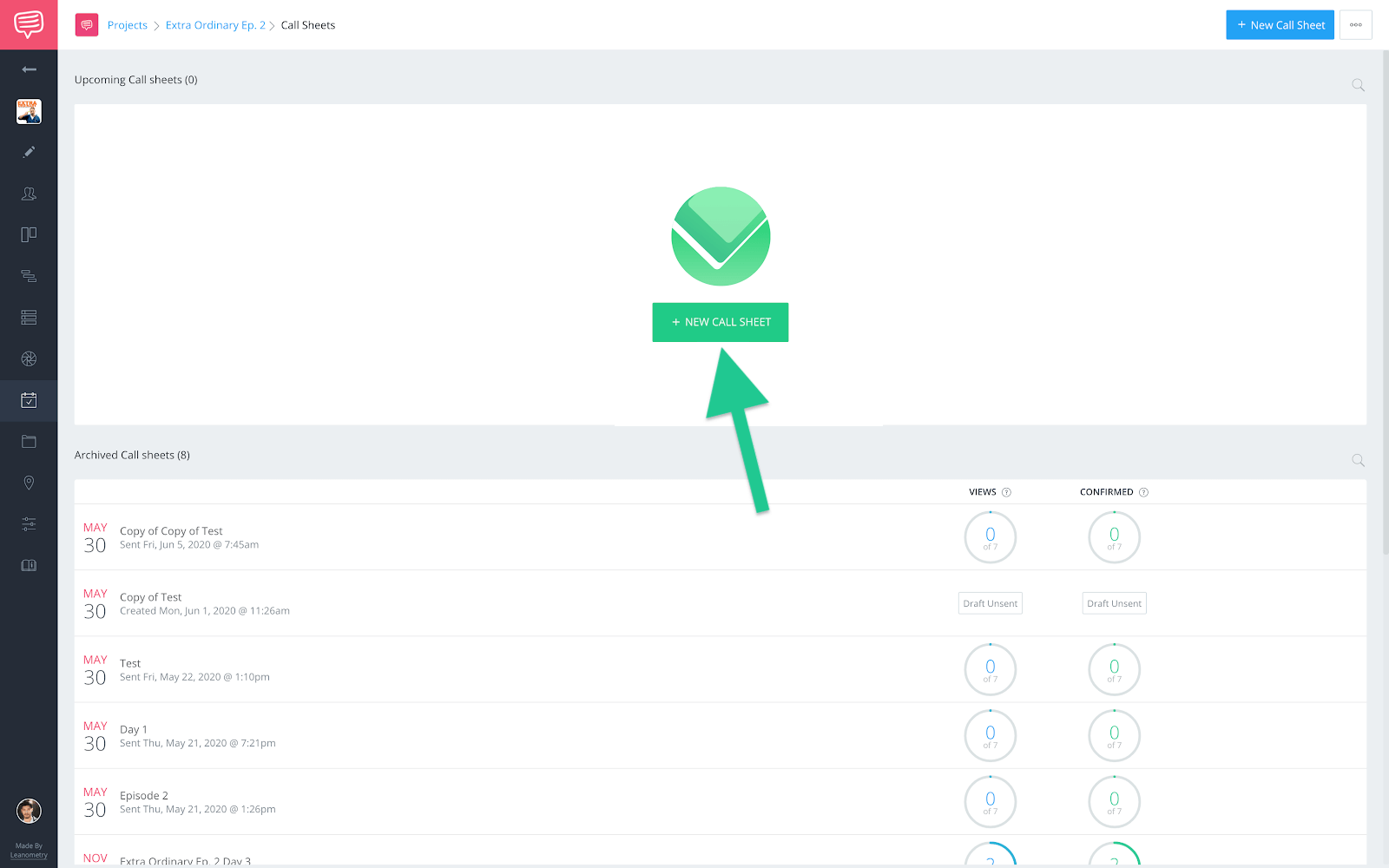Image resolution: width=1389 pixels, height=868 pixels.
Task: Click confirmed progress circle for Day 1 row
Action: (1115, 735)
